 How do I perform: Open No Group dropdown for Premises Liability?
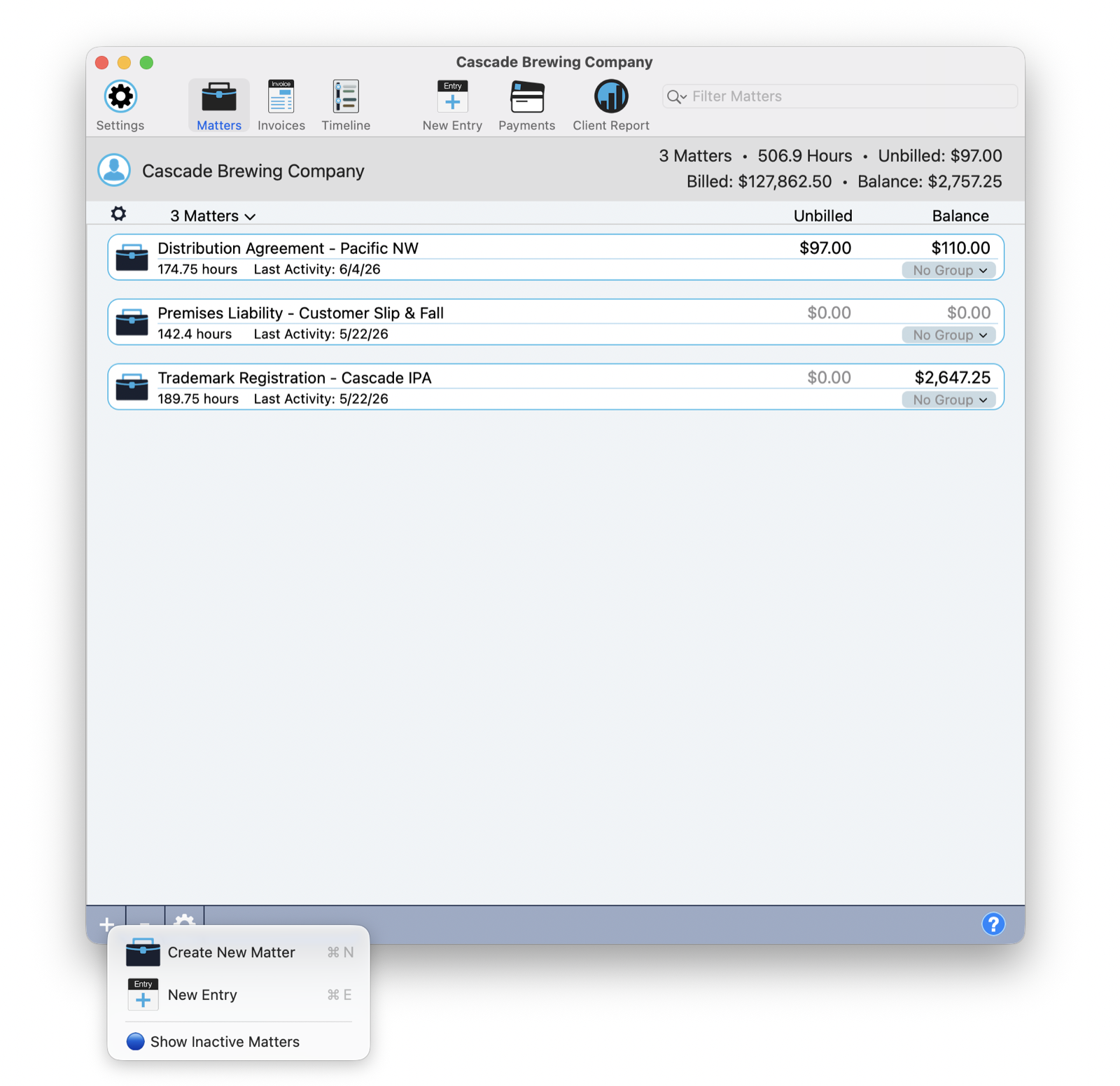pyautogui.click(x=948, y=335)
